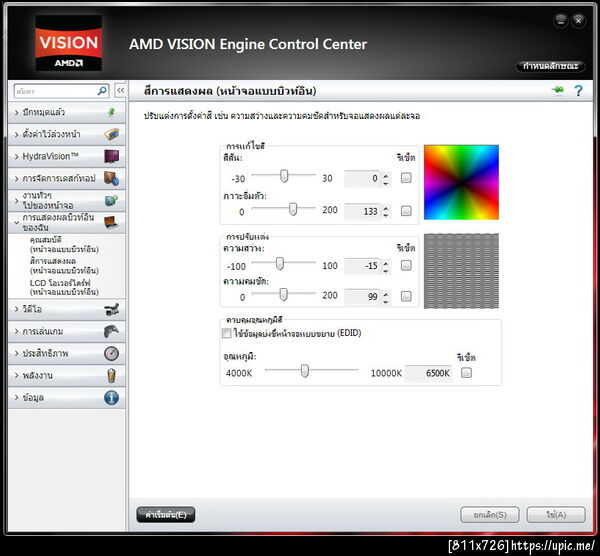Screen dimensions: 600x556
Task: Click the desktop management icon
Action: coord(111,178)
